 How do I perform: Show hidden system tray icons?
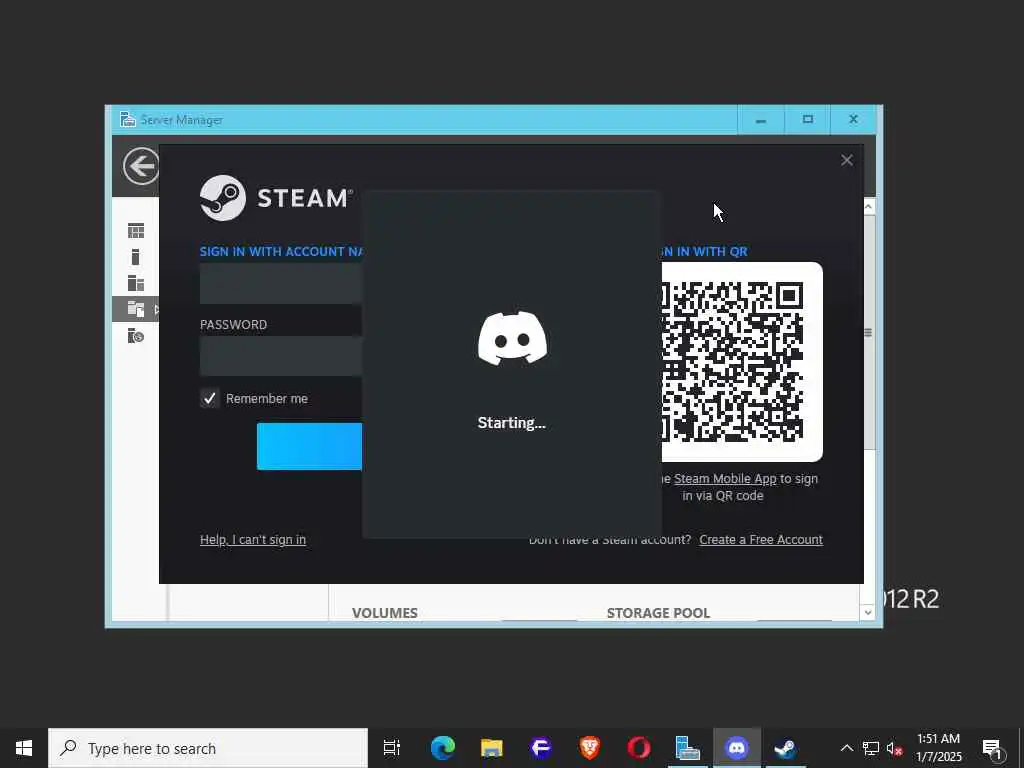[x=846, y=748]
